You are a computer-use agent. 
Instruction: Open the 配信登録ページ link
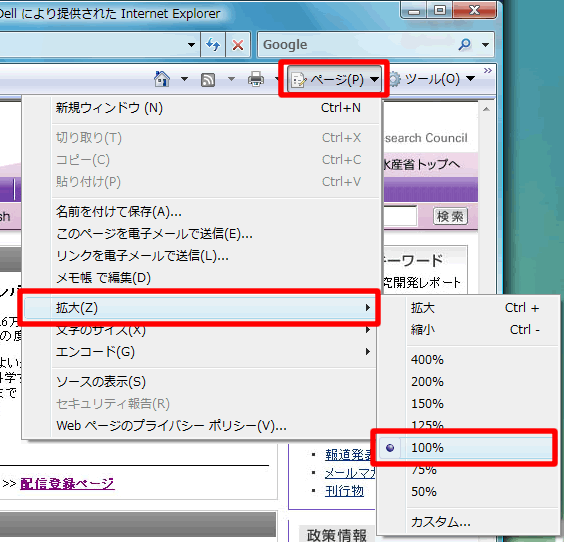[67, 483]
